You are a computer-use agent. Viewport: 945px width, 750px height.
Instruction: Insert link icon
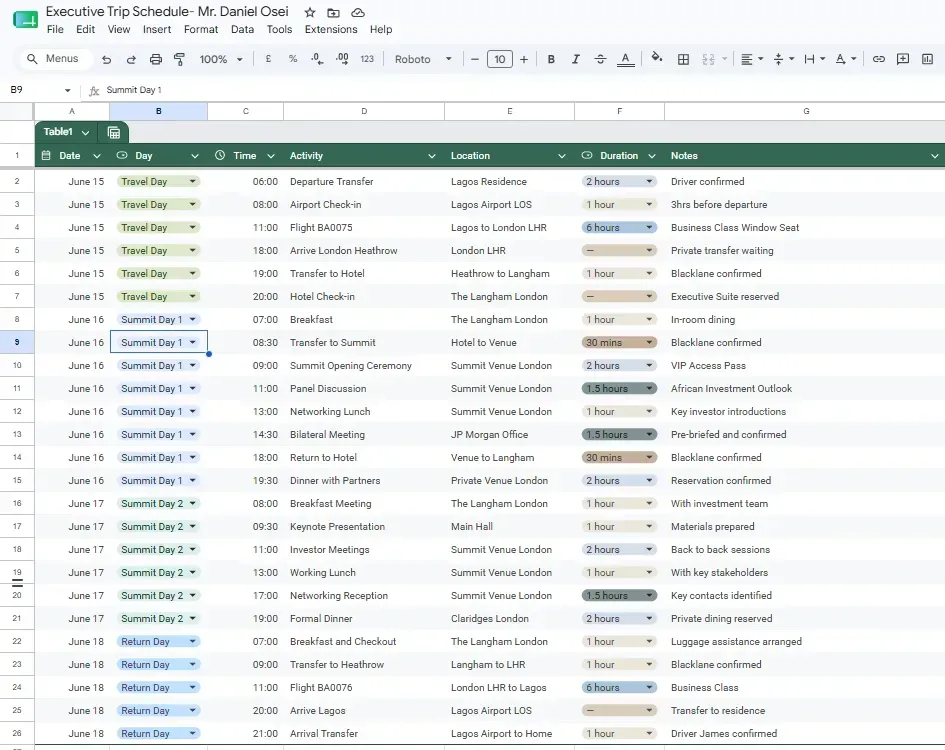(879, 59)
